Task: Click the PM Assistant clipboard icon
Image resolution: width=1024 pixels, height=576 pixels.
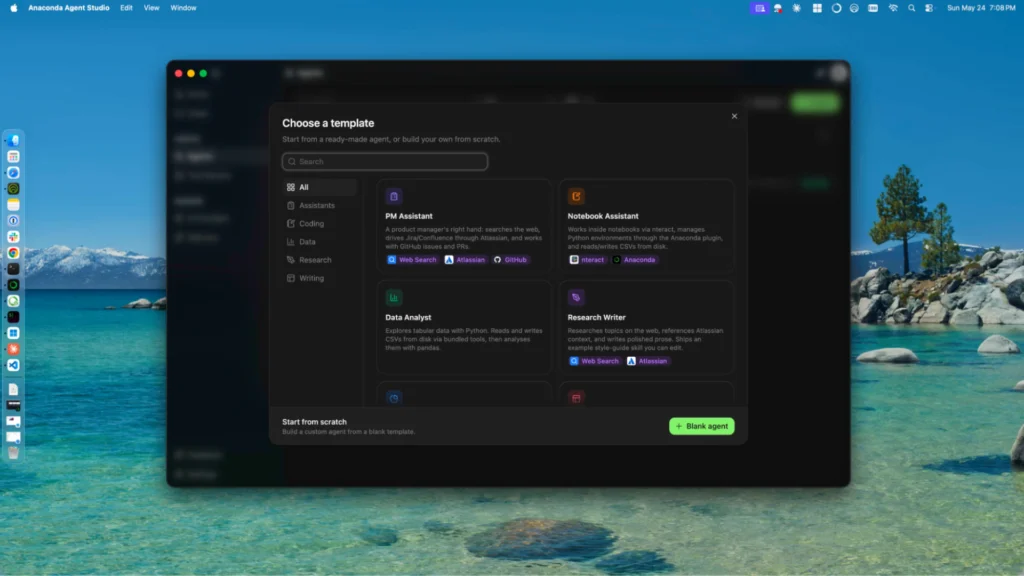Action: click(394, 197)
